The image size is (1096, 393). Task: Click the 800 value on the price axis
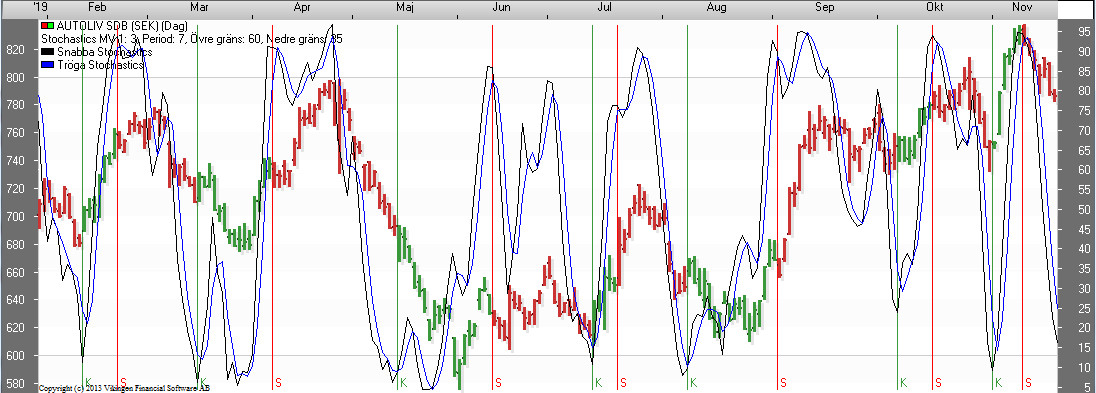tap(14, 78)
